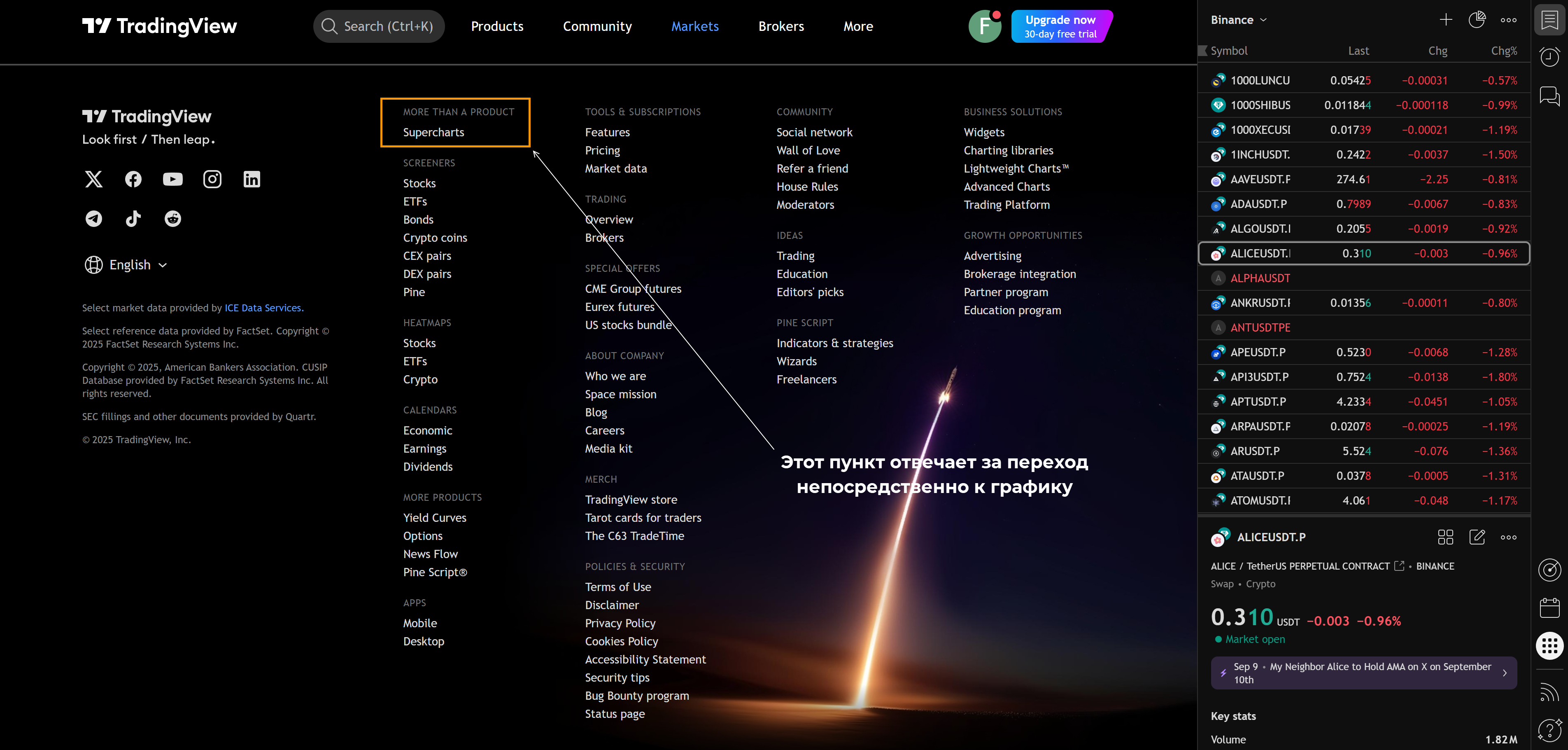The height and width of the screenshot is (750, 1568).
Task: Toggle flag column marker beside Symbol header
Action: pyautogui.click(x=1203, y=51)
